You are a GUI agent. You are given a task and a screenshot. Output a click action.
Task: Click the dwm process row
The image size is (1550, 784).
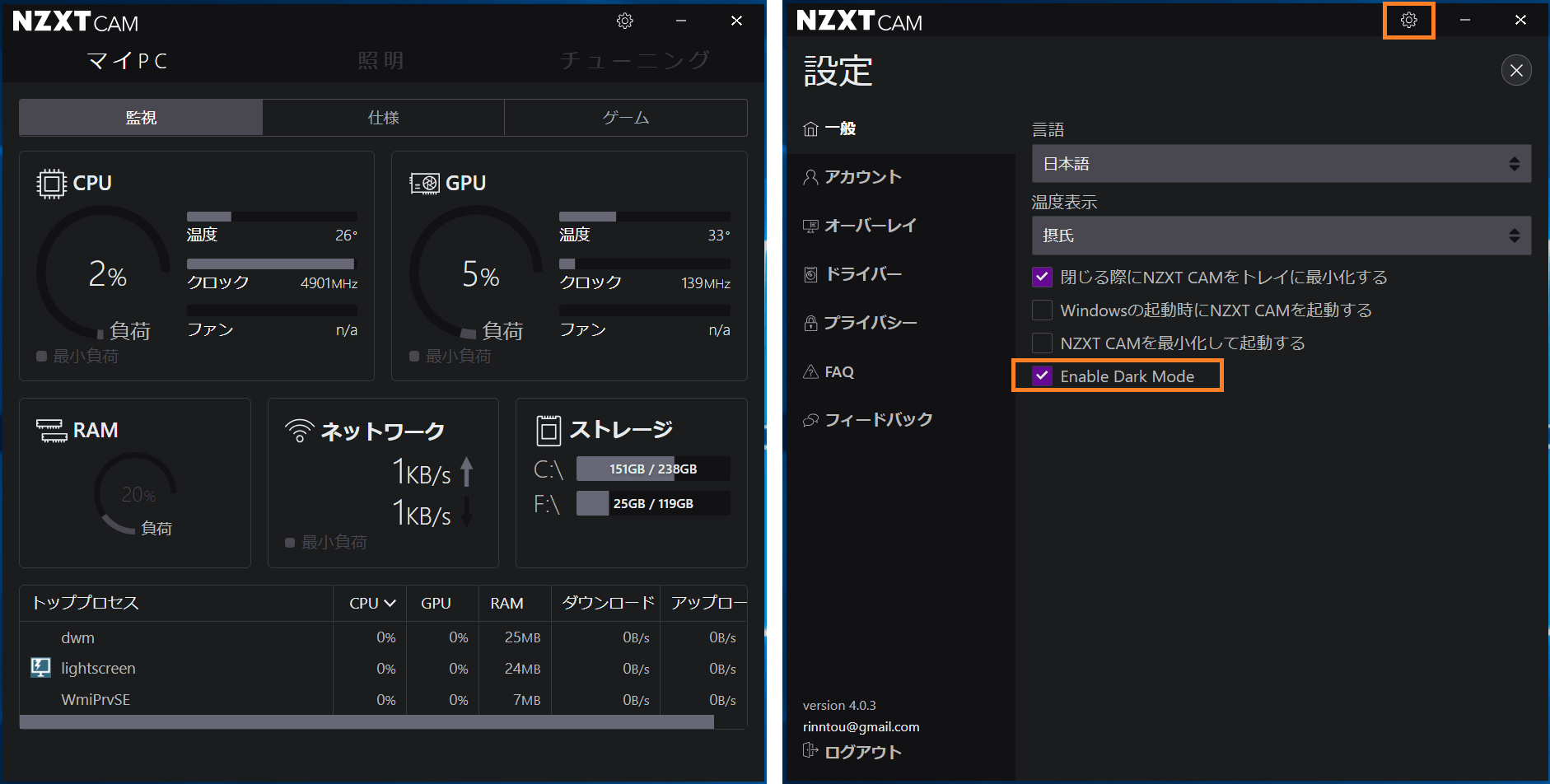[x=383, y=637]
